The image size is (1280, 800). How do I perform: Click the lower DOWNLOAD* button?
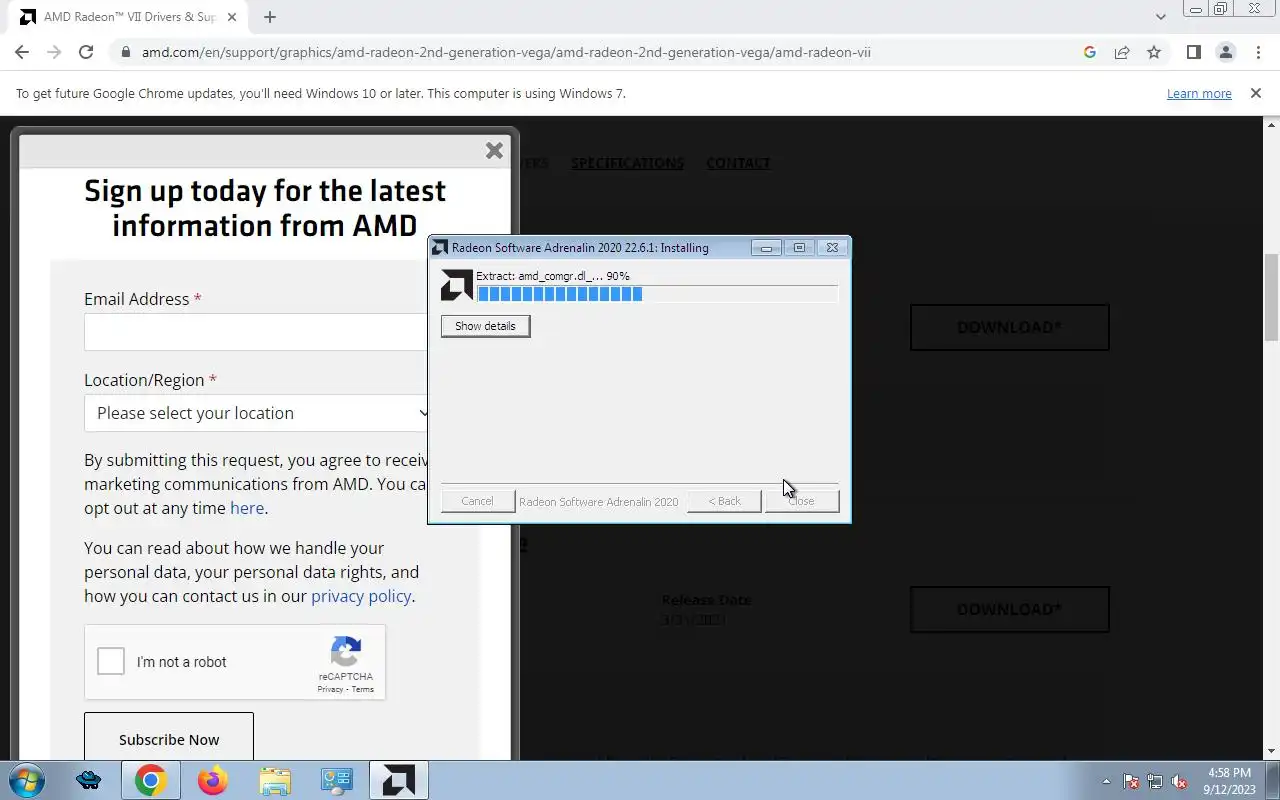1009,609
